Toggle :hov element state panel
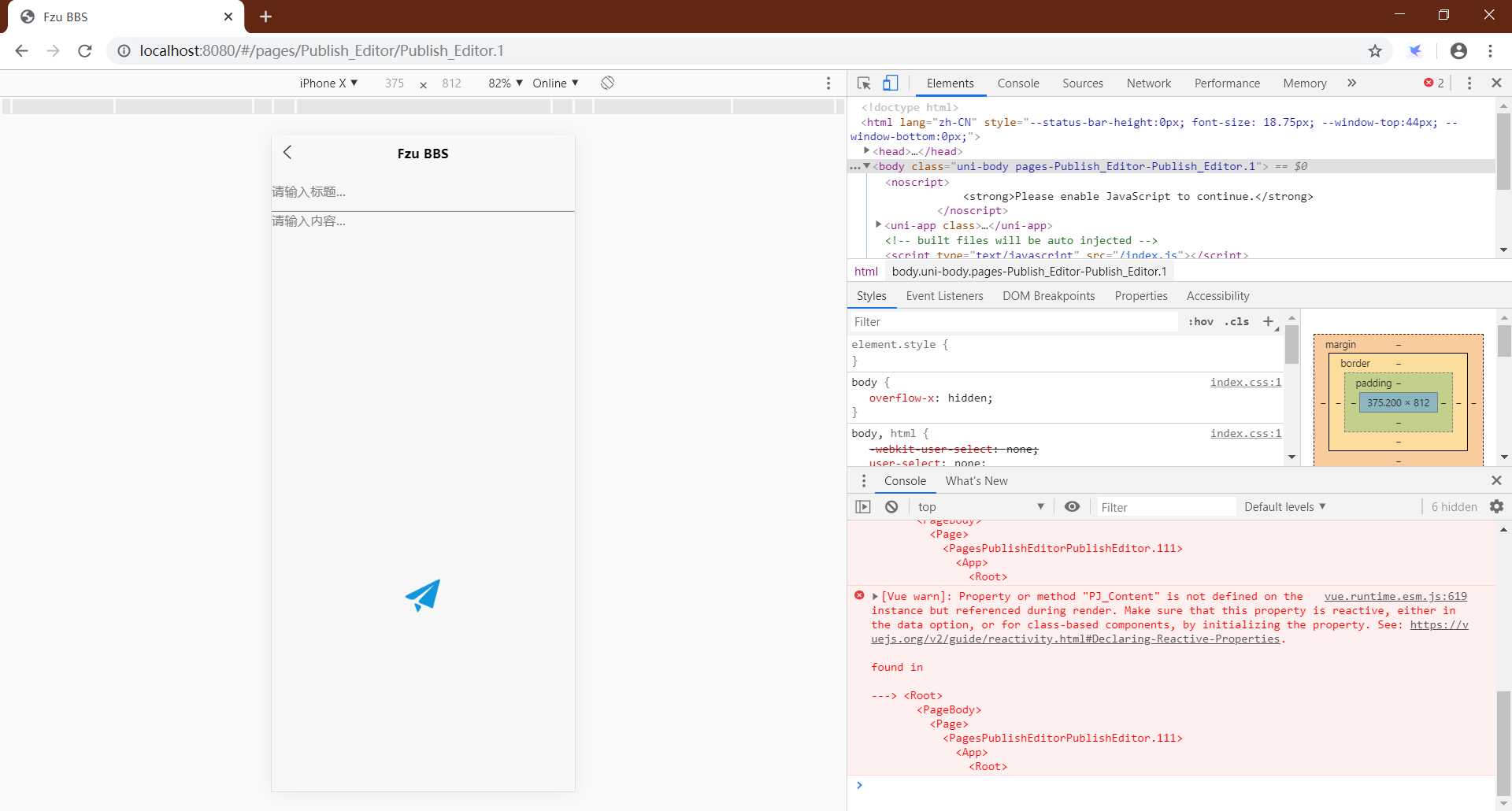Image resolution: width=1512 pixels, height=811 pixels. (x=1202, y=321)
